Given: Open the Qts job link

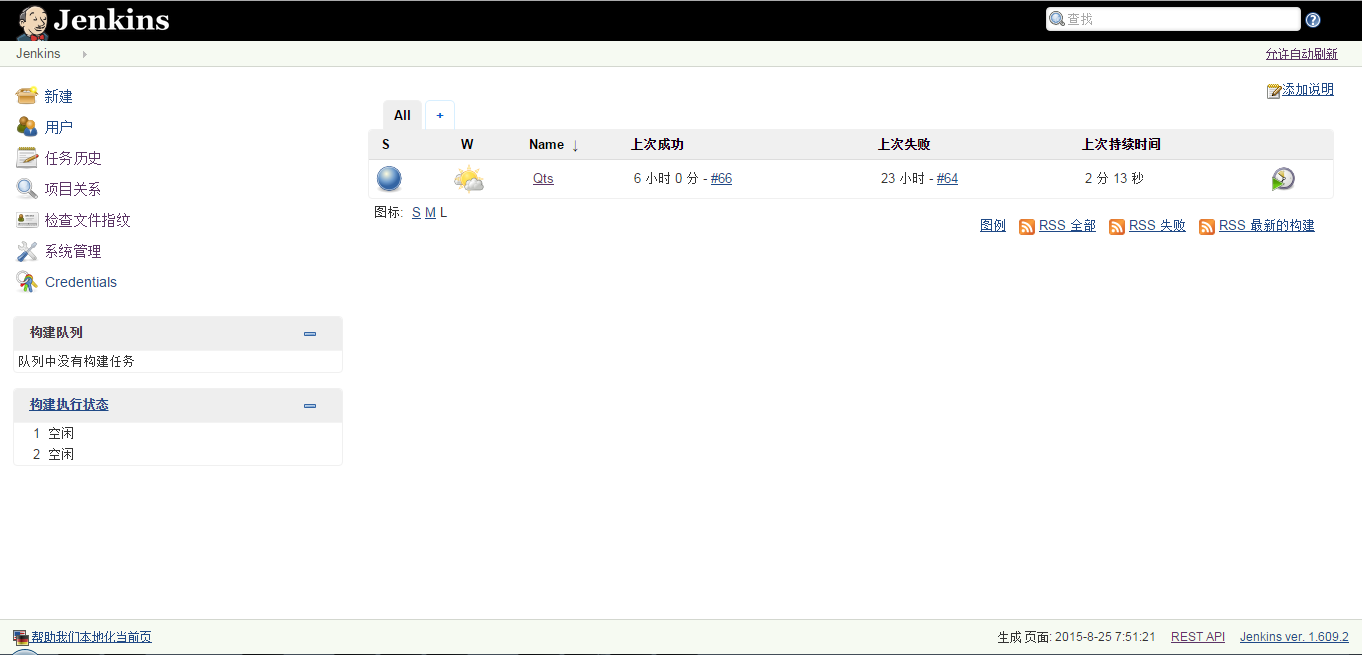Looking at the screenshot, I should [543, 179].
